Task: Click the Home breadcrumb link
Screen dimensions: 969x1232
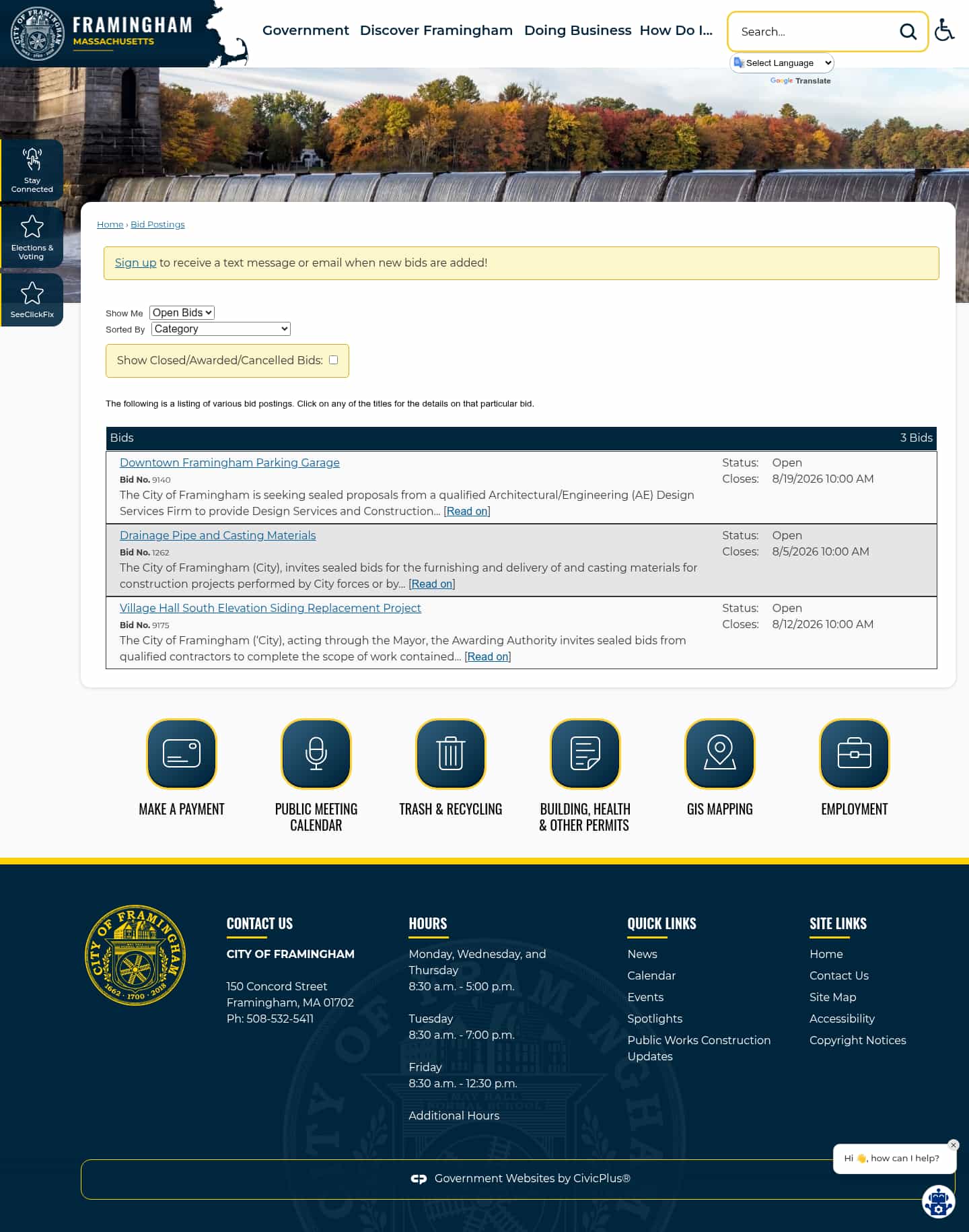Action: tap(110, 224)
